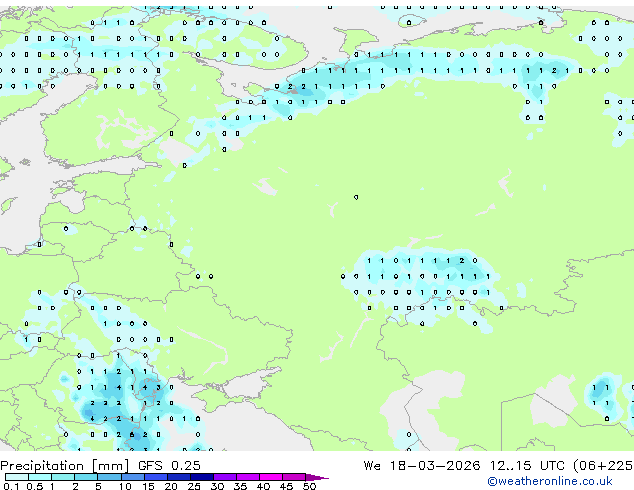Screen dimensions: 634x490
Task: Click the '45' legend scale label
Action: click(286, 486)
